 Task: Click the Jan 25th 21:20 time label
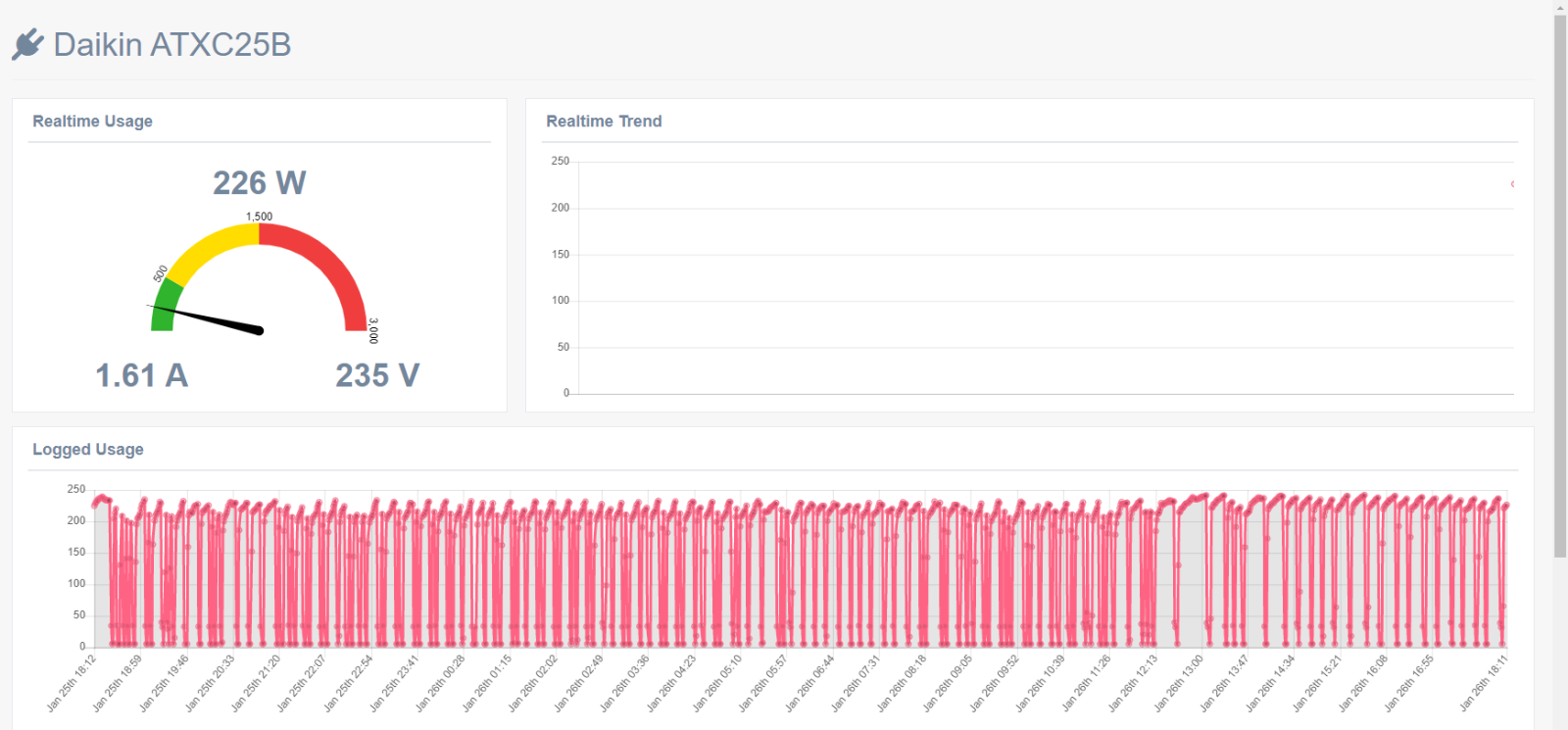click(x=256, y=683)
